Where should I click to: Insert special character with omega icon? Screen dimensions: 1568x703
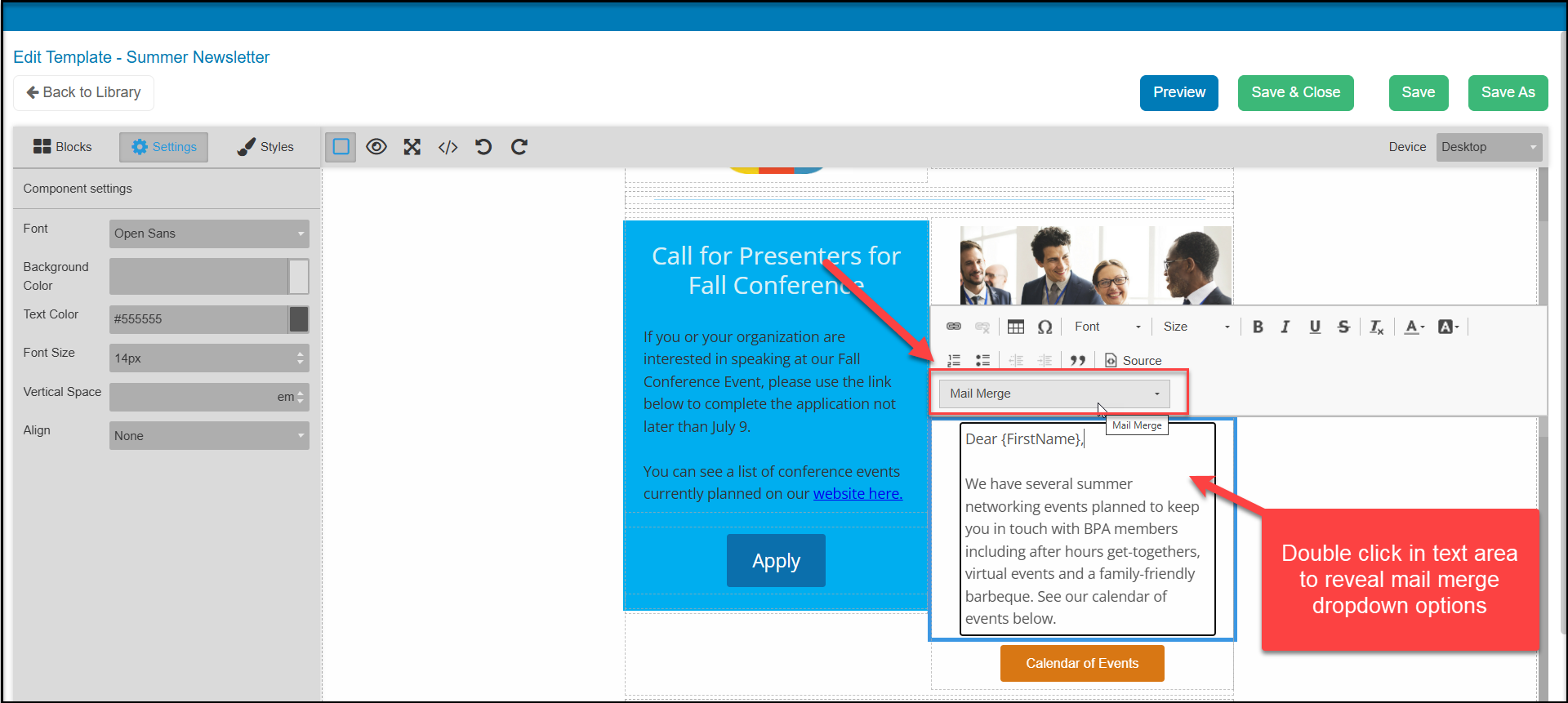(1045, 327)
